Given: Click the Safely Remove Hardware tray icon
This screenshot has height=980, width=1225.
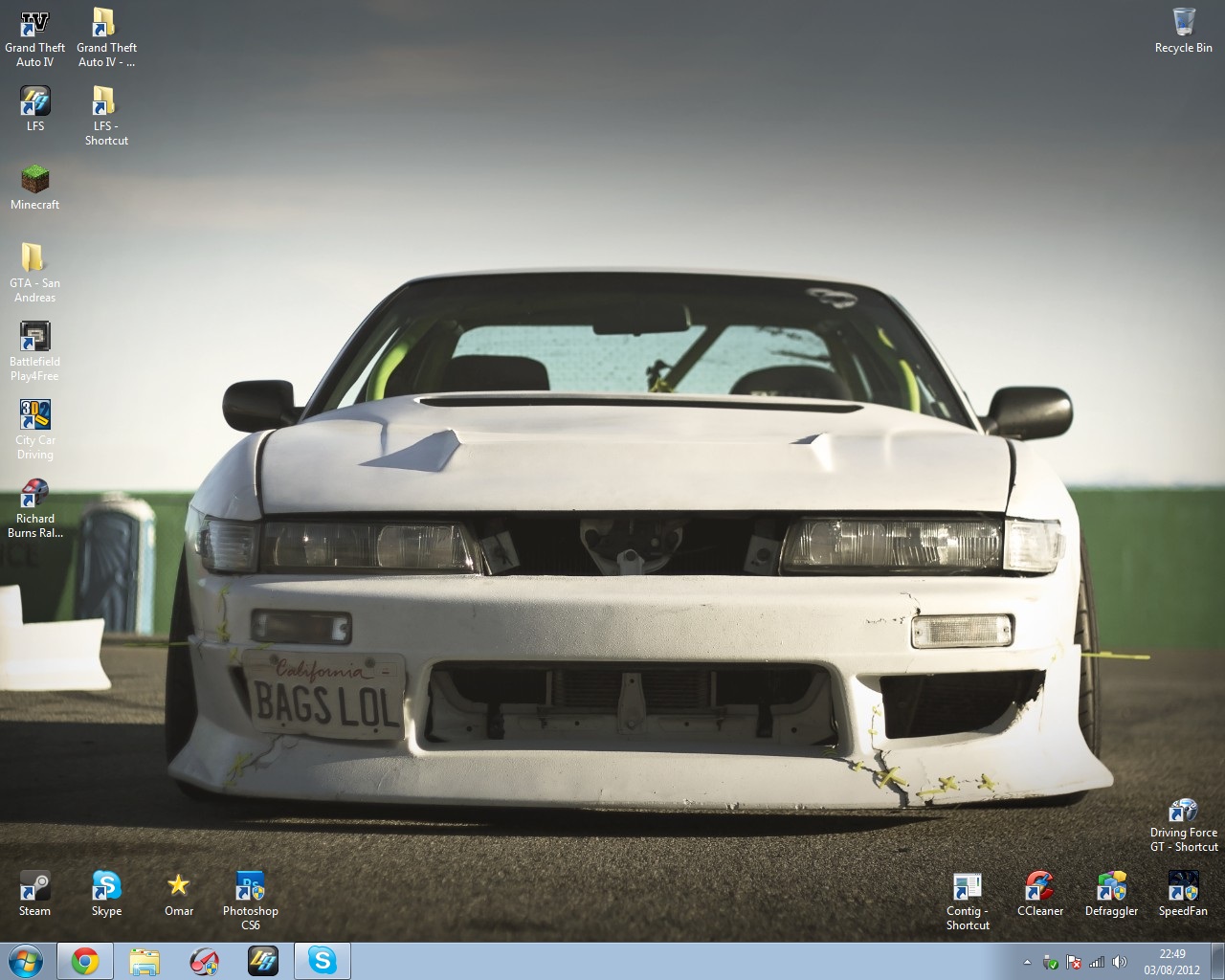Looking at the screenshot, I should coord(1051,962).
